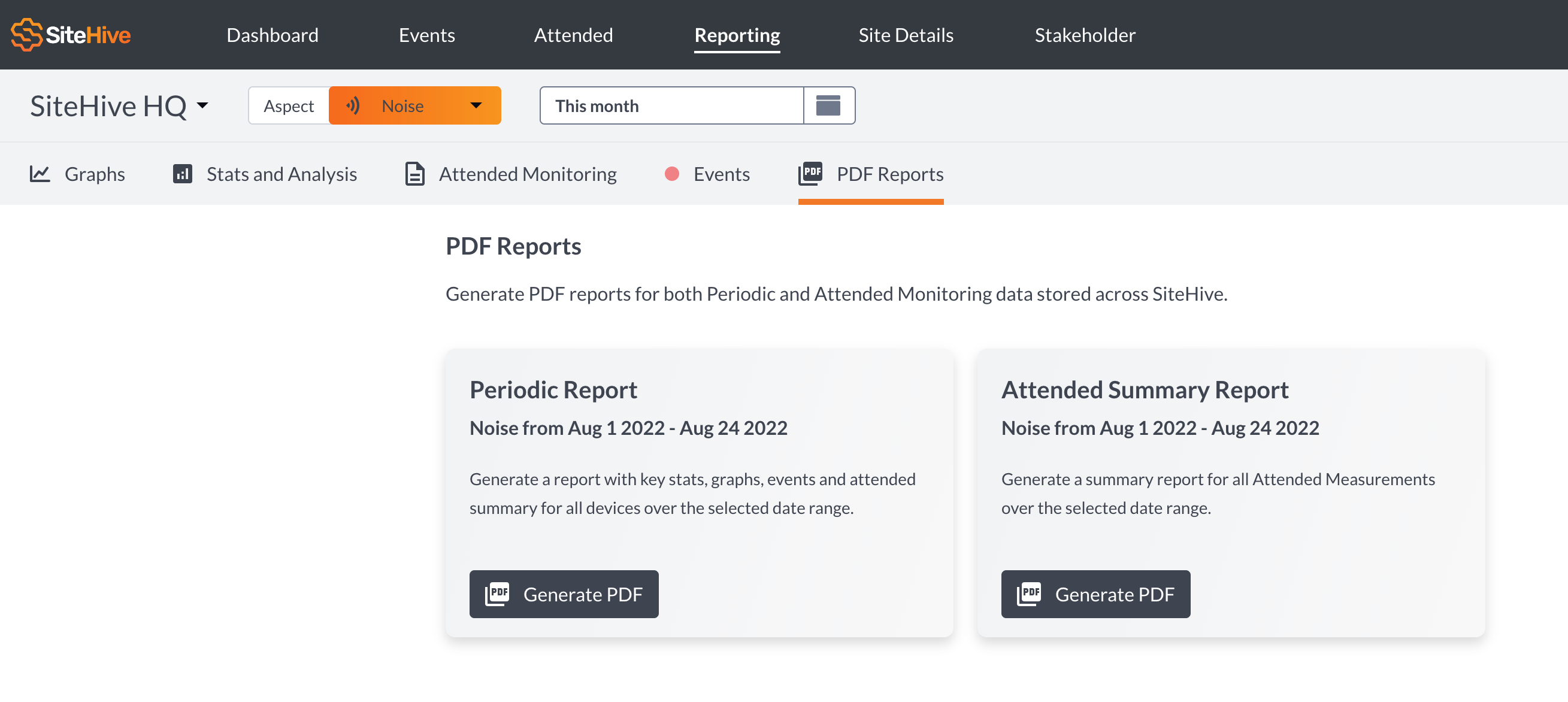This screenshot has width=1568, height=702.
Task: Click the SiteHive HQ site name
Action: tap(108, 106)
